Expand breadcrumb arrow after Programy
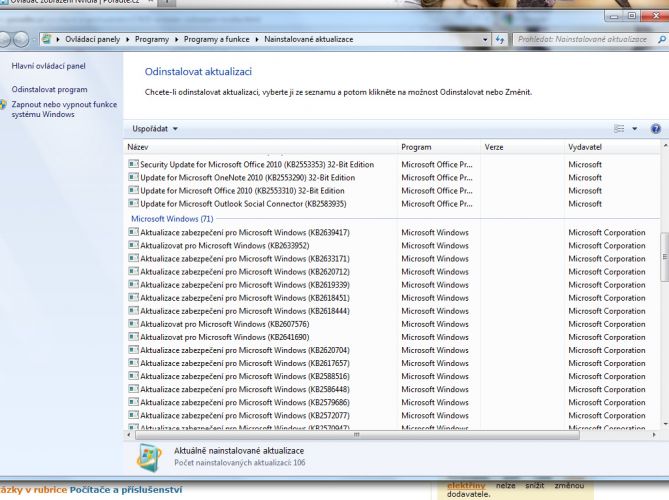669x500 pixels. pyautogui.click(x=177, y=39)
